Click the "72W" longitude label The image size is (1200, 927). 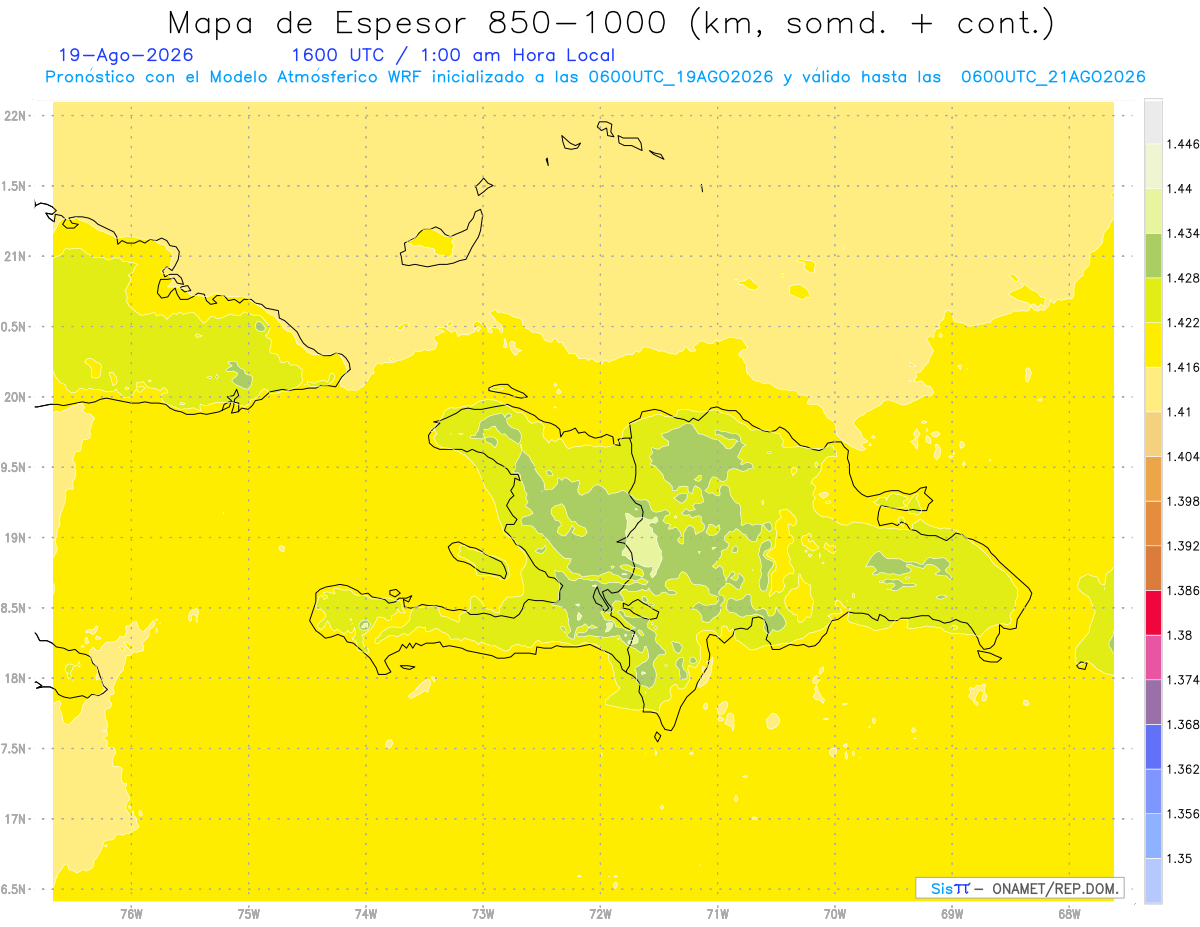(x=600, y=914)
